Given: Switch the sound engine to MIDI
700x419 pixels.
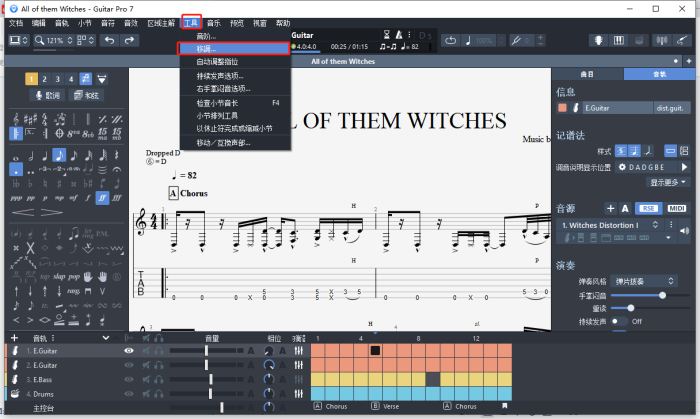Looking at the screenshot, I should (x=677, y=208).
